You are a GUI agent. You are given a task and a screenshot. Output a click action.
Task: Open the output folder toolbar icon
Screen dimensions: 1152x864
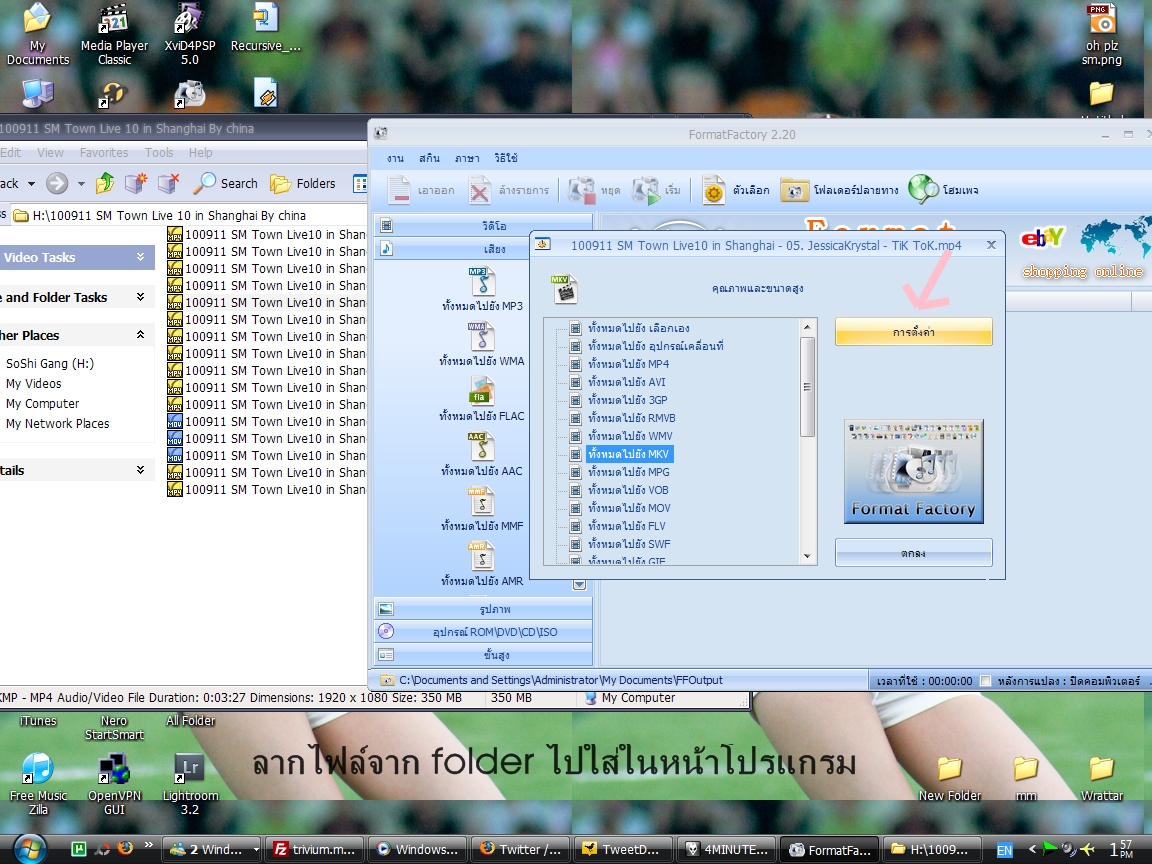[x=794, y=191]
